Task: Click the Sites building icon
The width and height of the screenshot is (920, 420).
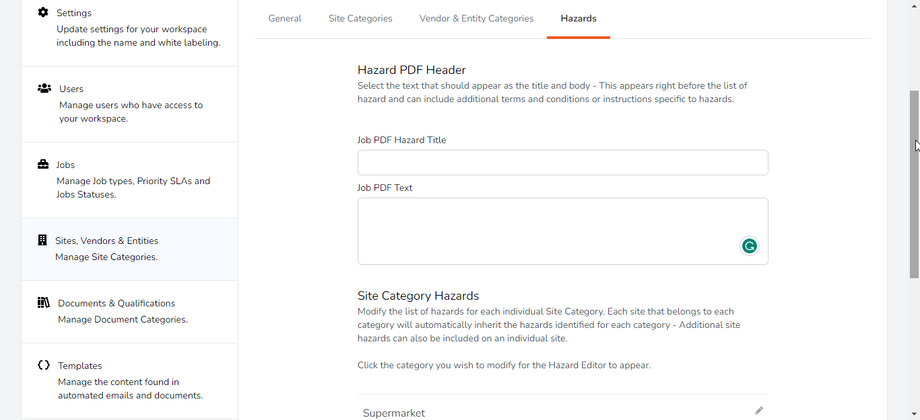Action: pos(42,240)
